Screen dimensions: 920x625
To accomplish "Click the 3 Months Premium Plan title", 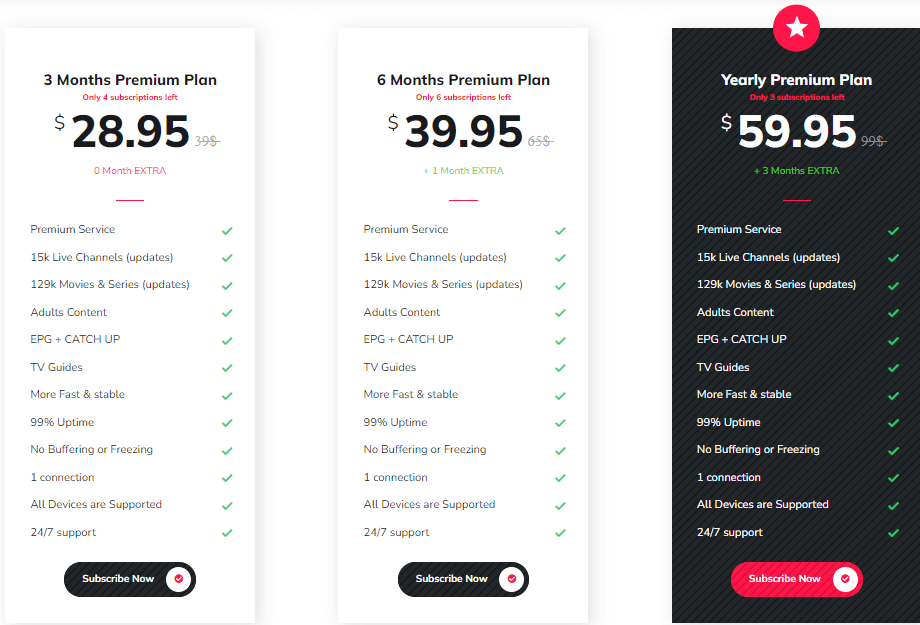I will [x=130, y=80].
